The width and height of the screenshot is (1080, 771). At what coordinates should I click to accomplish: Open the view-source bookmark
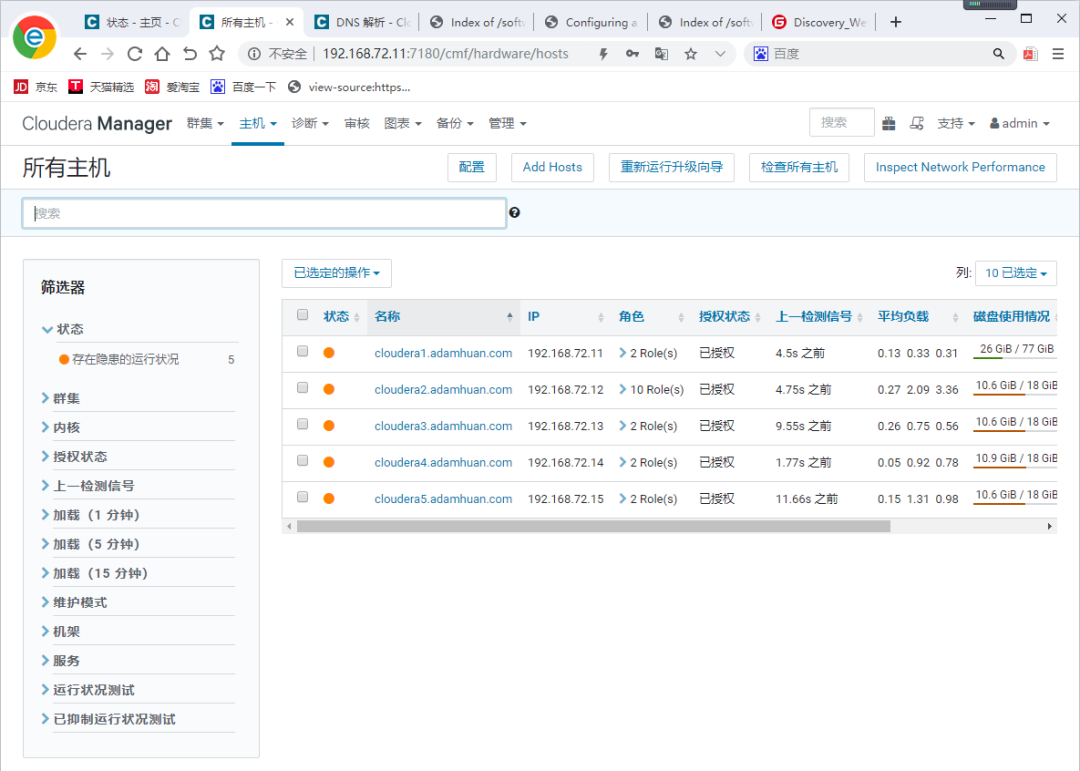point(349,87)
